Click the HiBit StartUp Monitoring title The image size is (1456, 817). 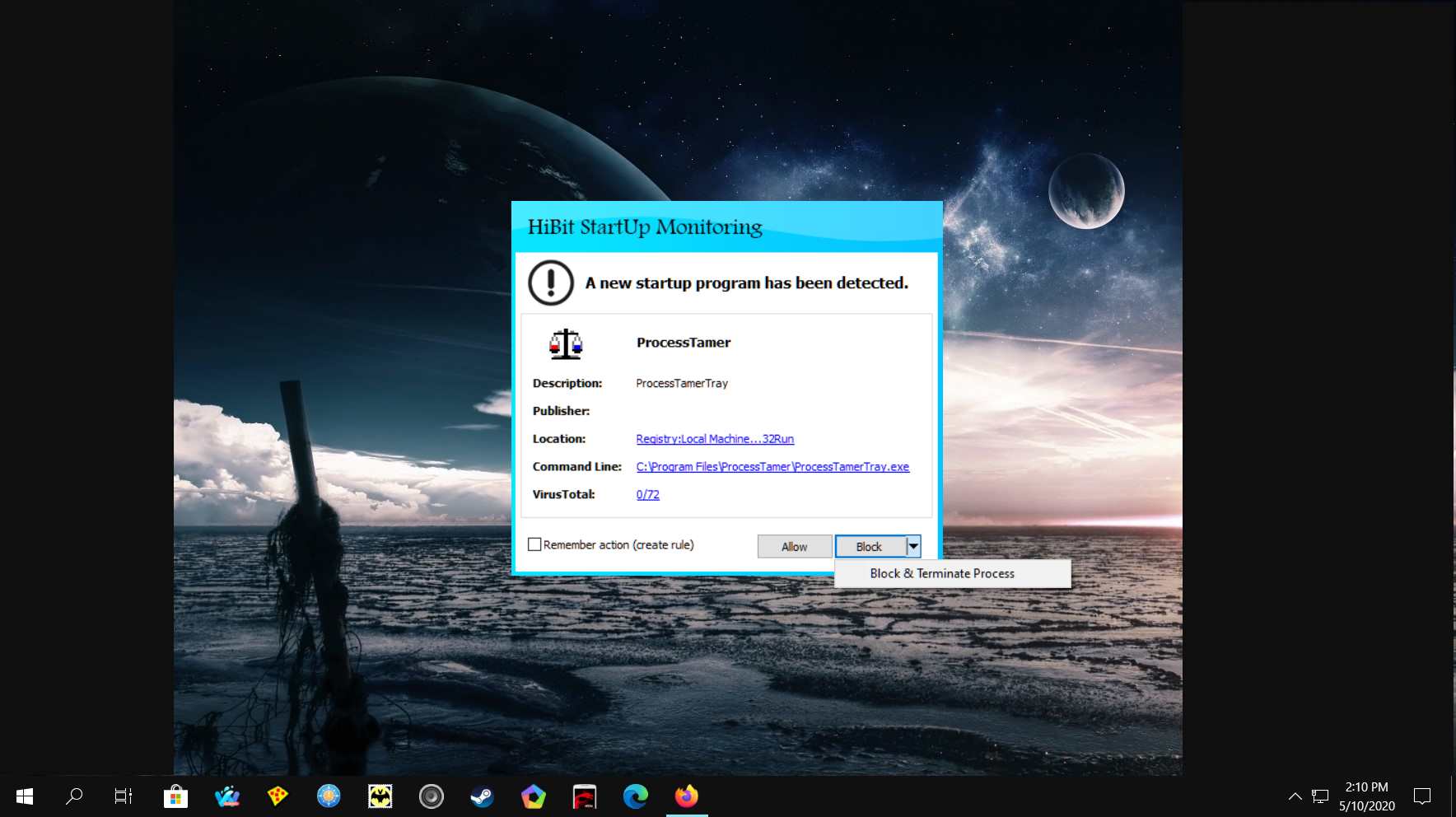(x=645, y=226)
